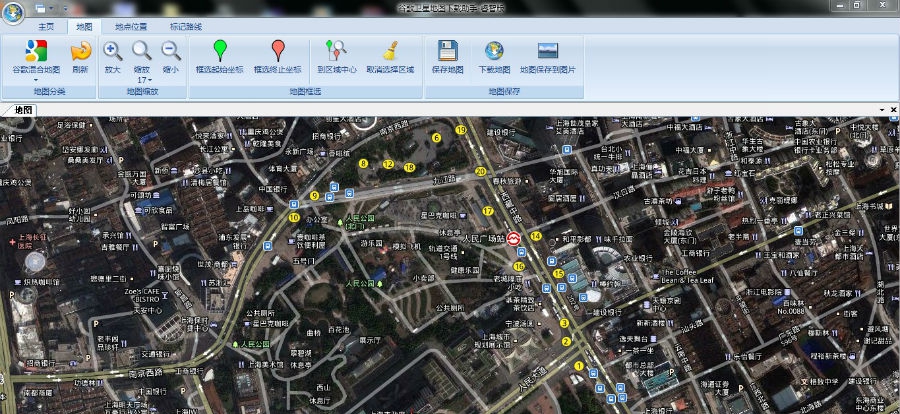The width and height of the screenshot is (900, 414).
Task: Click the 下载地图 globe icon
Action: point(494,50)
